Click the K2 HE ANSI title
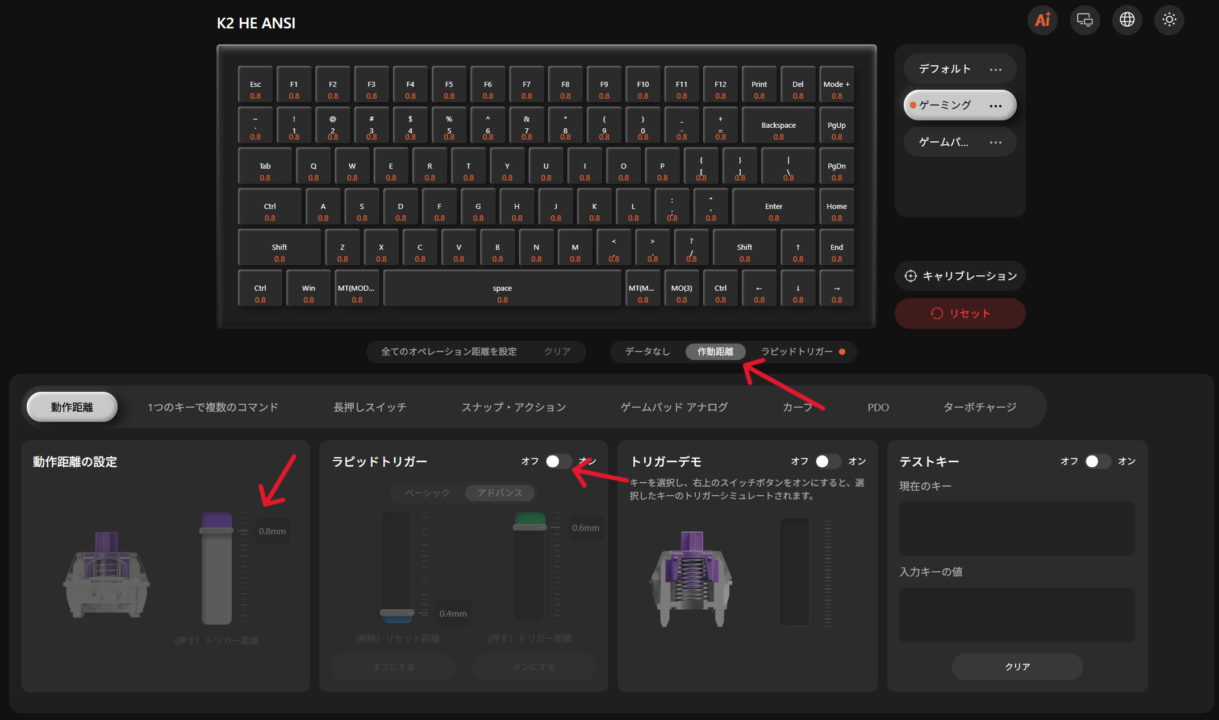The height and width of the screenshot is (720, 1219). coord(256,23)
